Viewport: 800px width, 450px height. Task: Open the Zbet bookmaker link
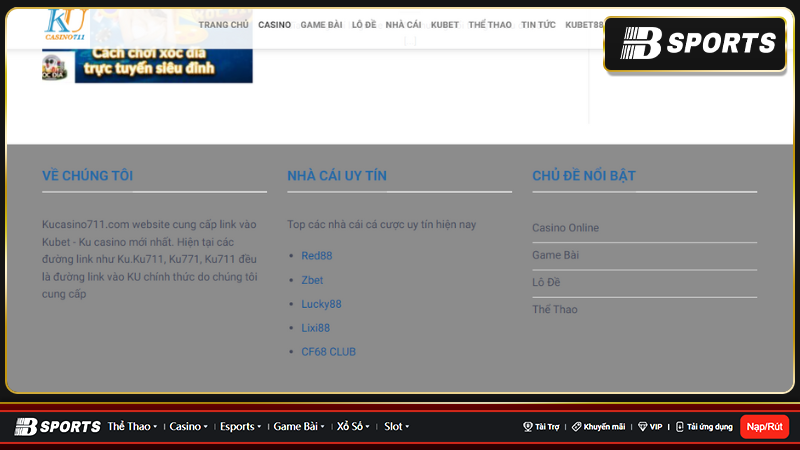(312, 280)
